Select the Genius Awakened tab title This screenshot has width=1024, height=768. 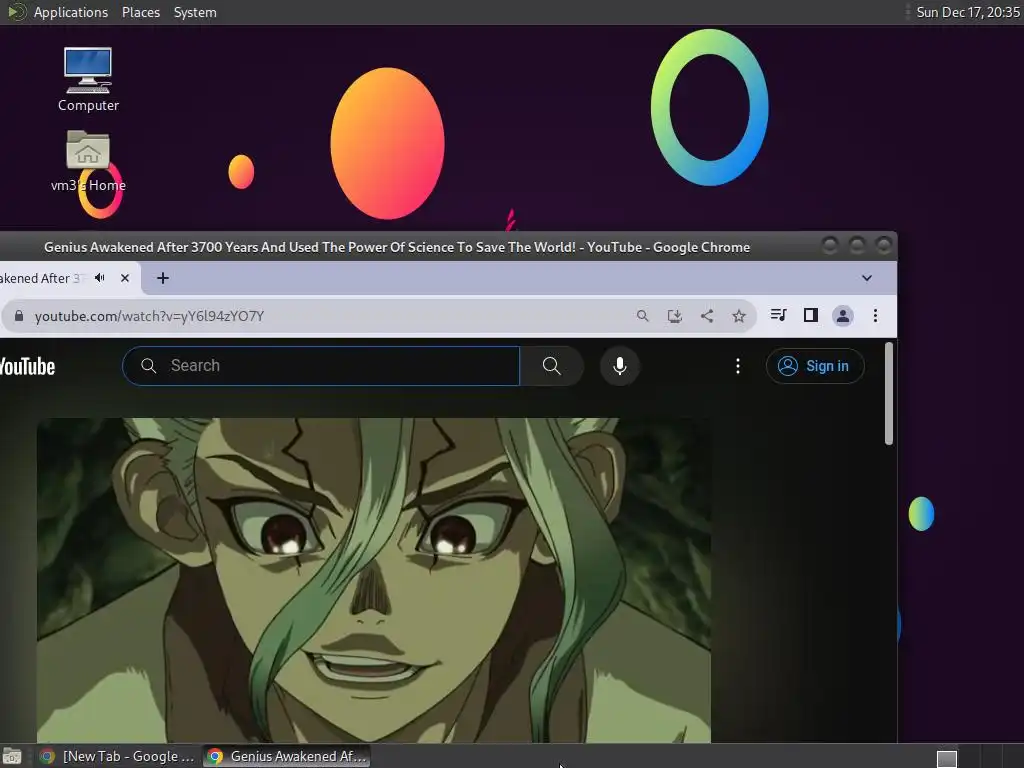pyautogui.click(x=43, y=278)
